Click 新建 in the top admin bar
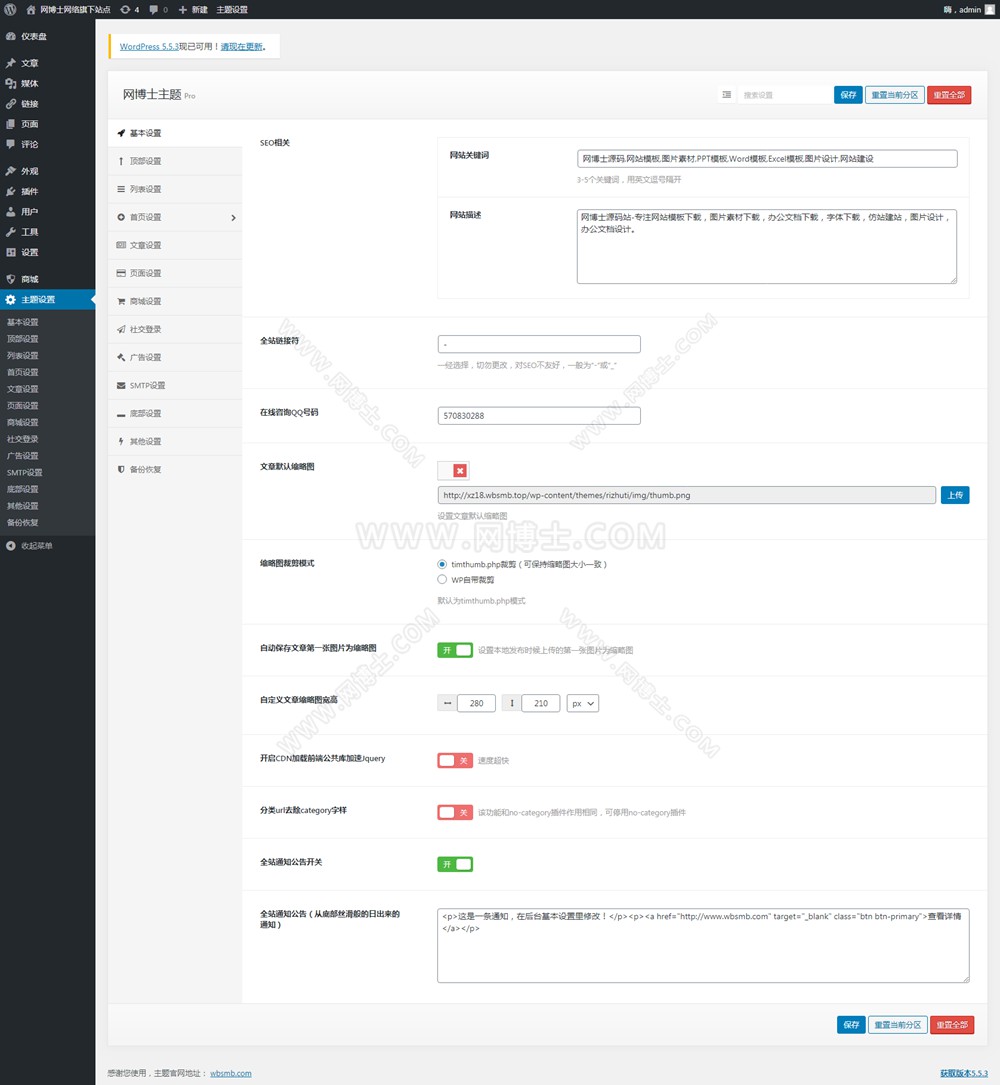 coord(194,10)
